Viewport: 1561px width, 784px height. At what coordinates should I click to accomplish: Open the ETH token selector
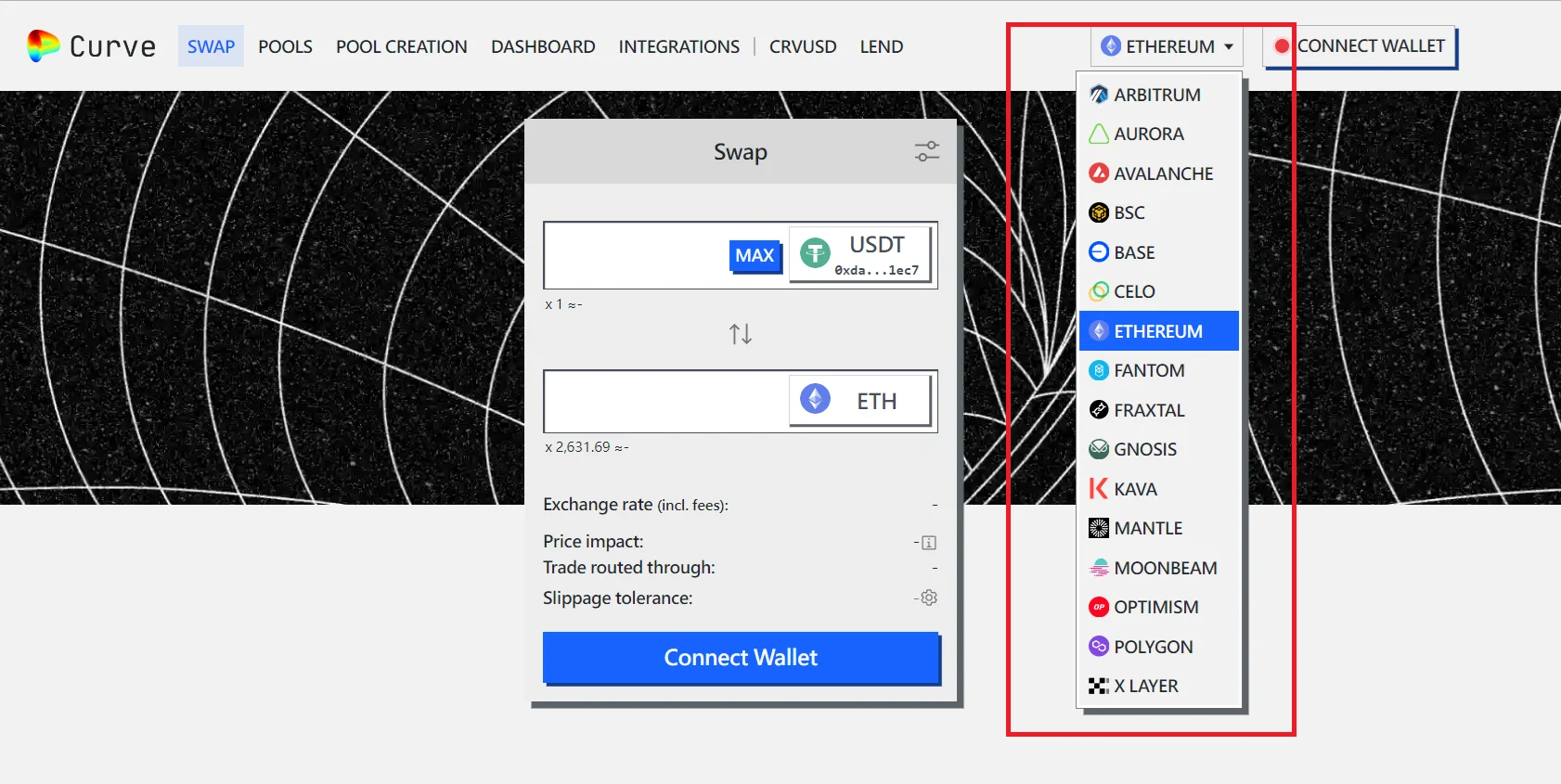pos(860,401)
